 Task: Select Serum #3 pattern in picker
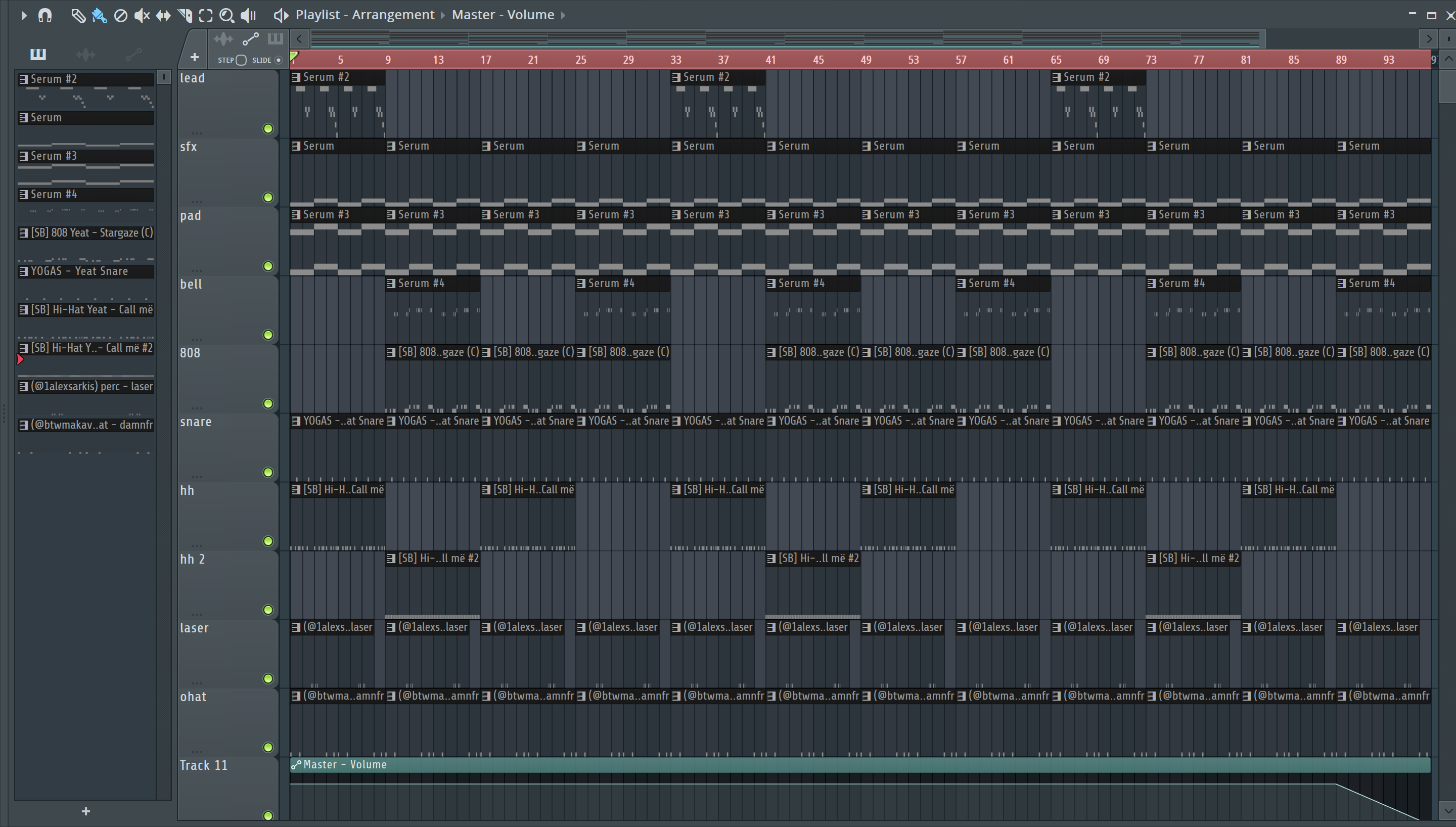pyautogui.click(x=86, y=156)
